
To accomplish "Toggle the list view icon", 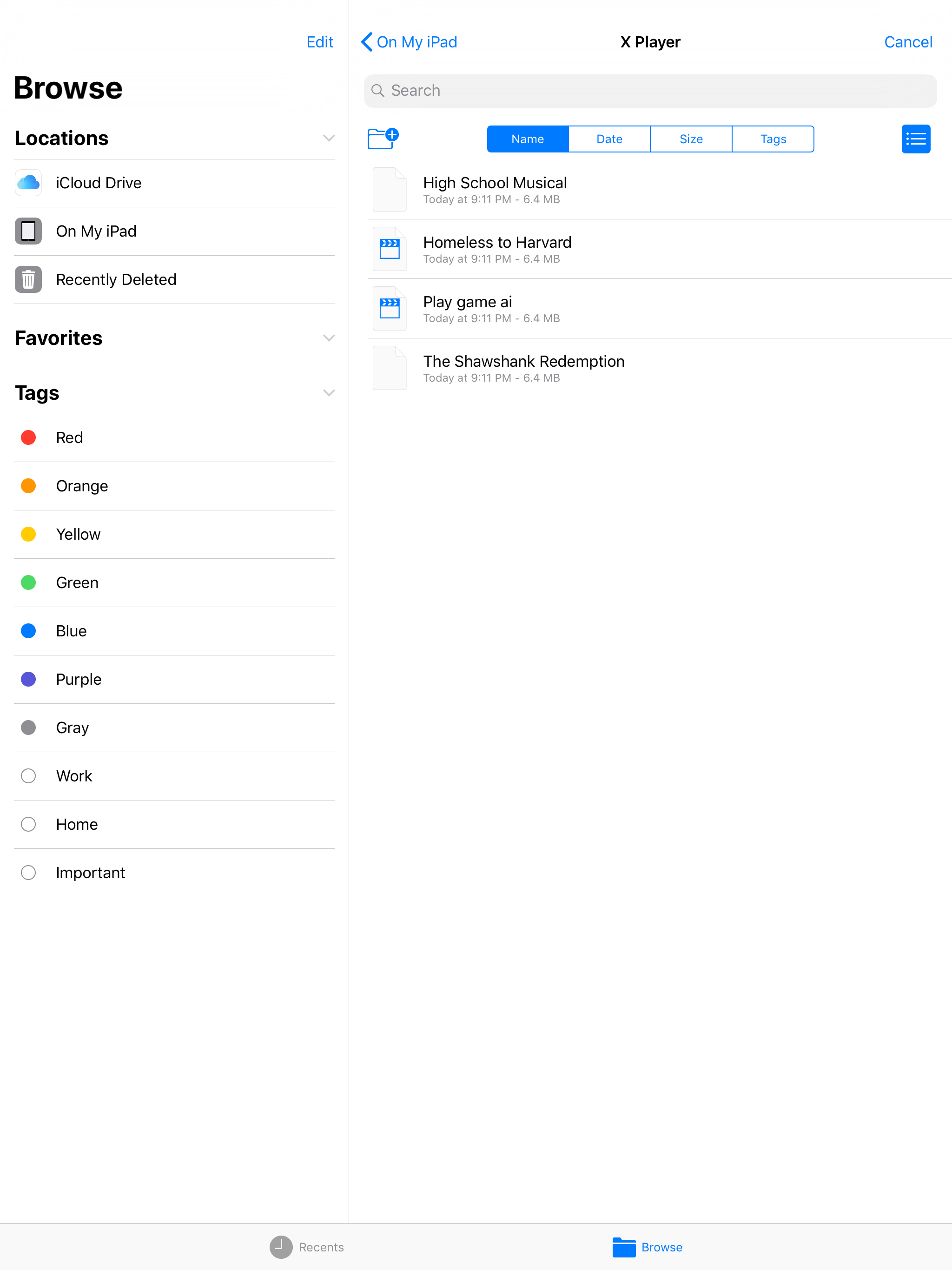I will 915,139.
